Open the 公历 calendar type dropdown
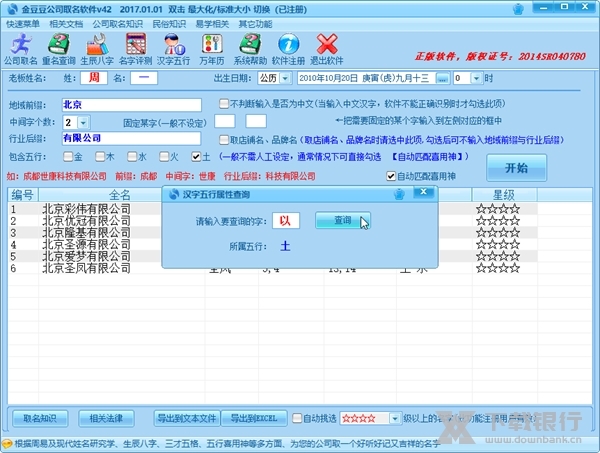Screen dimensions: 600x453 coord(285,78)
